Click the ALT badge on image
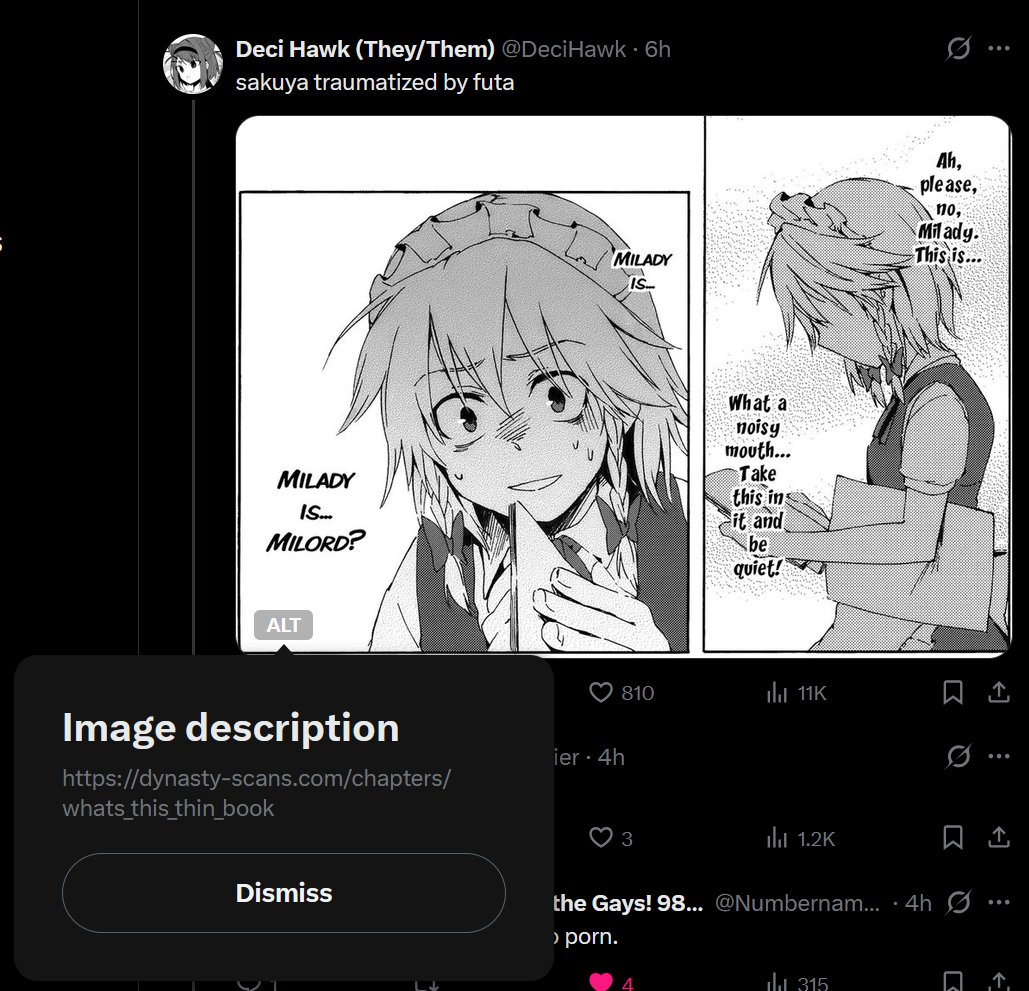Image resolution: width=1029 pixels, height=991 pixels. [284, 625]
